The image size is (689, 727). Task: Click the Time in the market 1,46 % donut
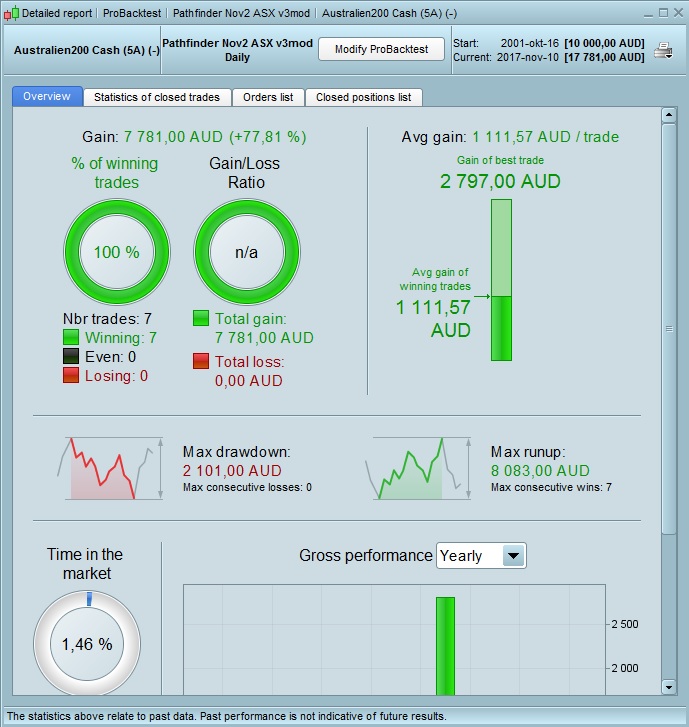87,644
